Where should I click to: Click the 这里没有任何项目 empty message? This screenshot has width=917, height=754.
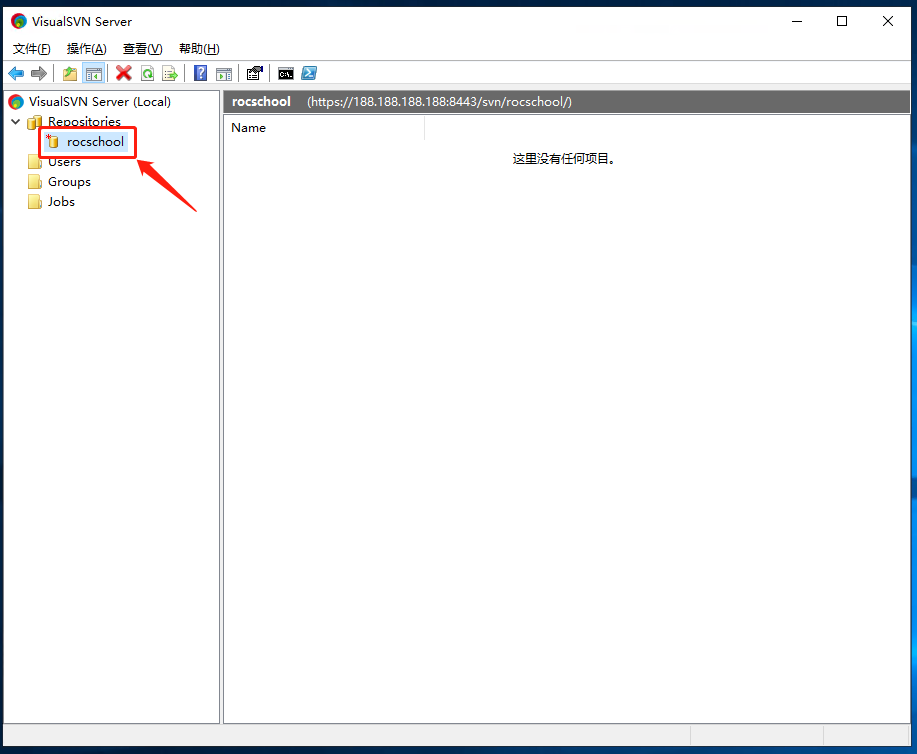[564, 159]
